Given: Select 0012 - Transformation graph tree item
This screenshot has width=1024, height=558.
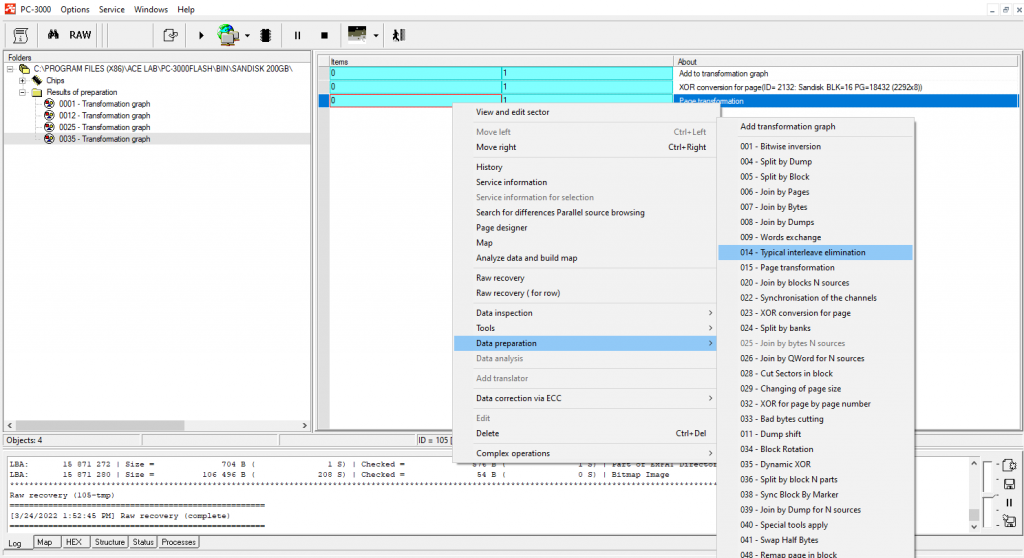Looking at the screenshot, I should pos(104,116).
